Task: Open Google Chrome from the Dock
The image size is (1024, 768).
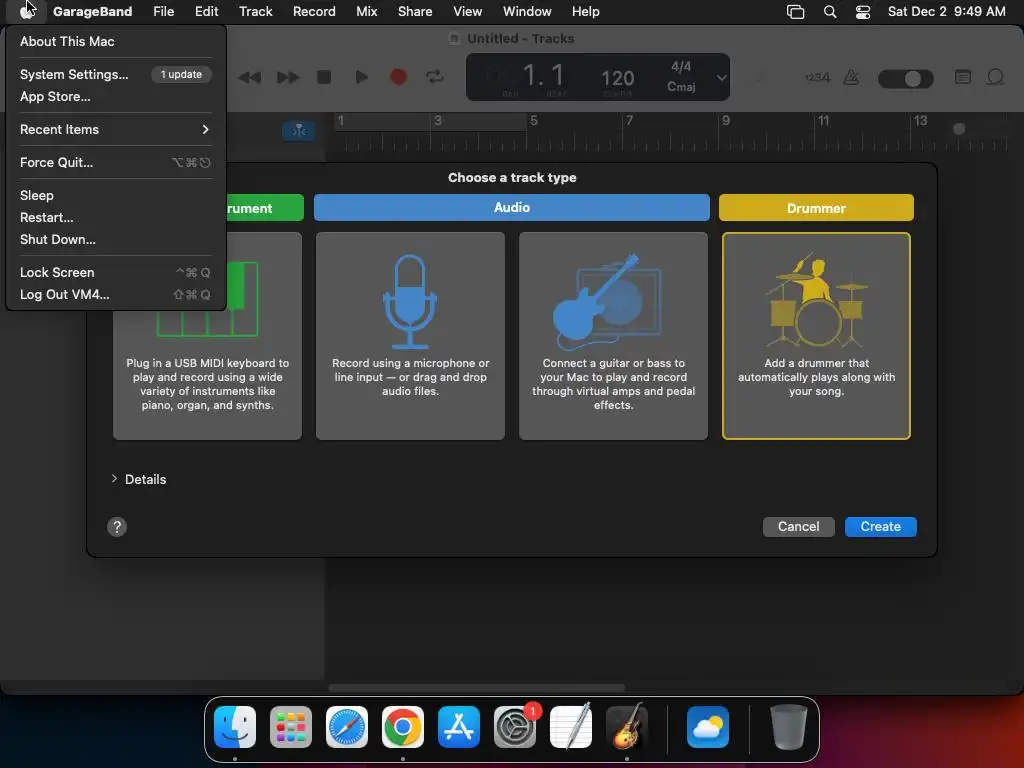Action: coord(403,727)
